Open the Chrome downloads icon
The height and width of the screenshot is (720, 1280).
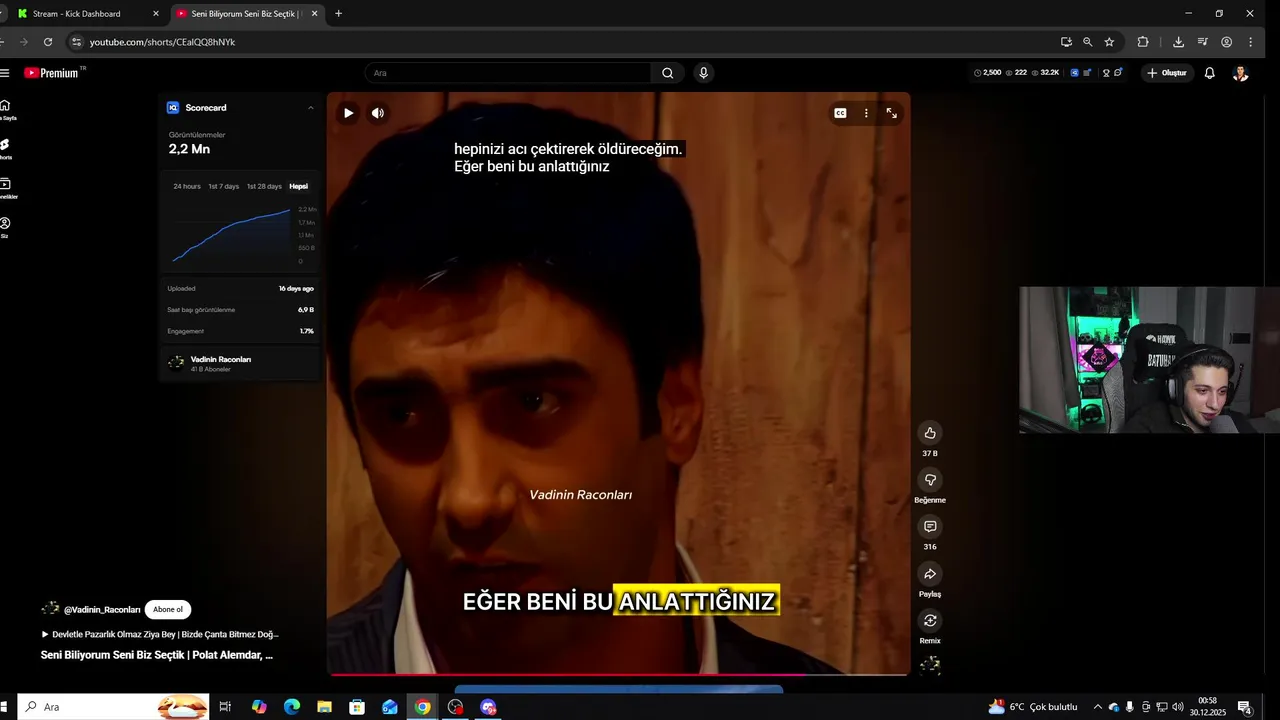pos(1178,42)
